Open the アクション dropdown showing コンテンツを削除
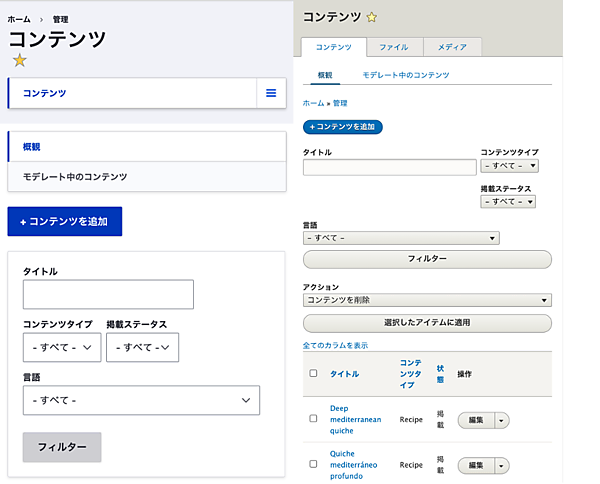The height and width of the screenshot is (484, 600). tap(427, 300)
